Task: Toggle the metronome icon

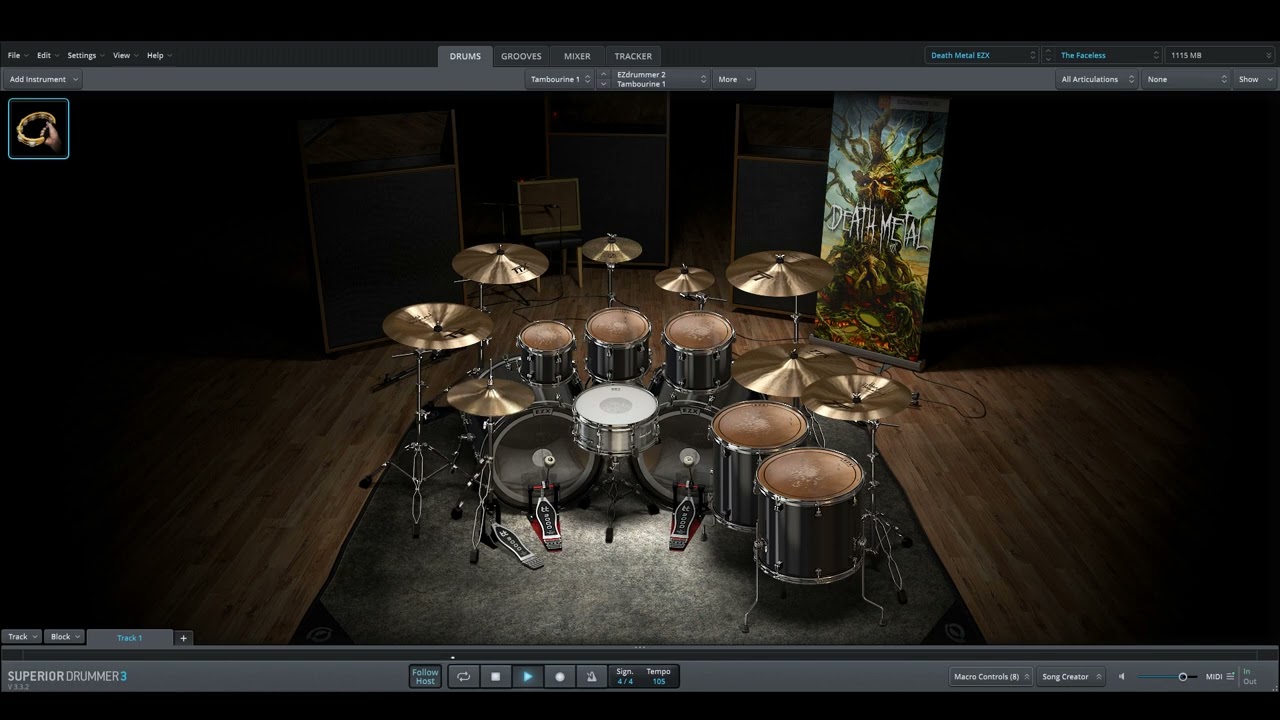Action: pyautogui.click(x=591, y=677)
